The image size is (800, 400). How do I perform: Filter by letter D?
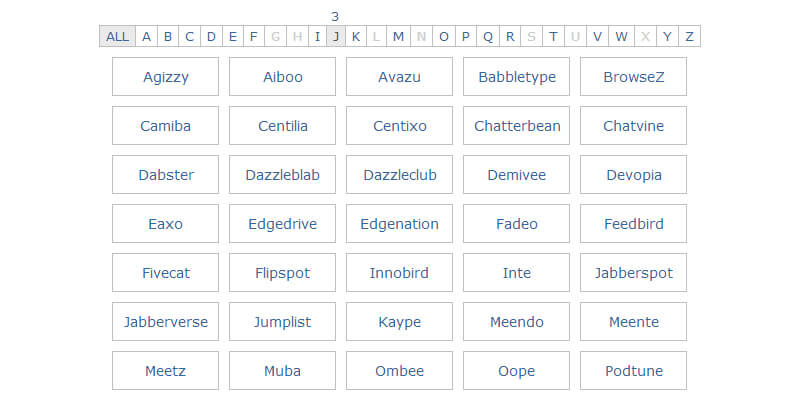click(x=211, y=37)
